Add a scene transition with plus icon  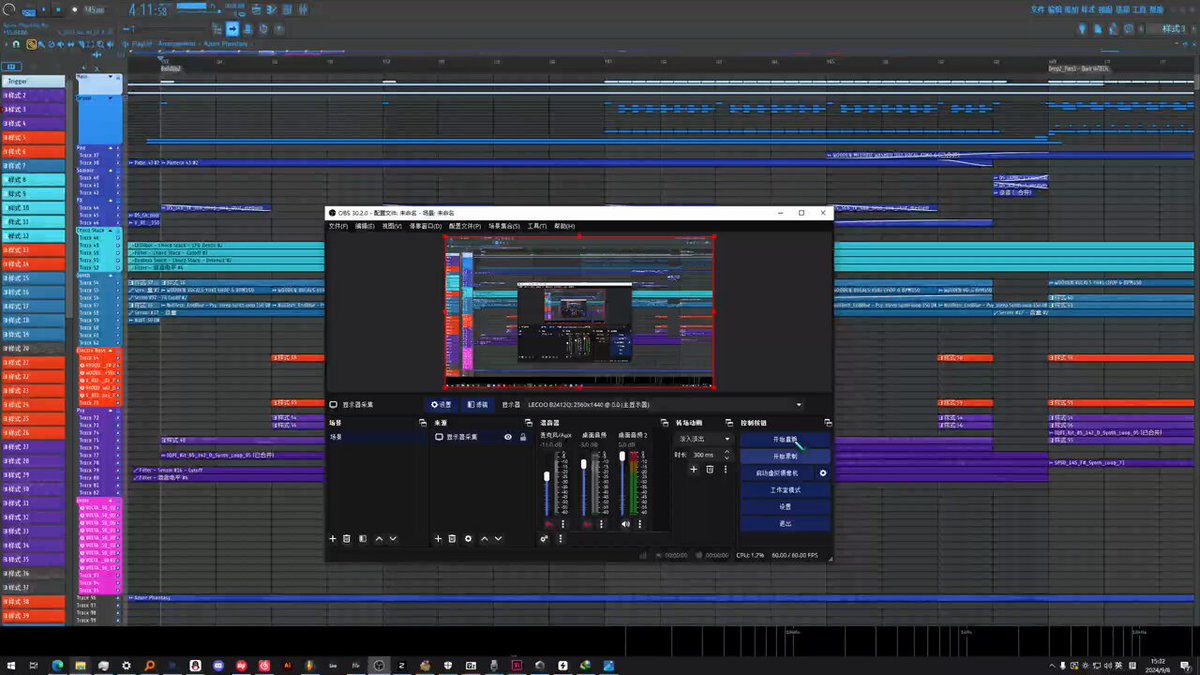(693, 469)
